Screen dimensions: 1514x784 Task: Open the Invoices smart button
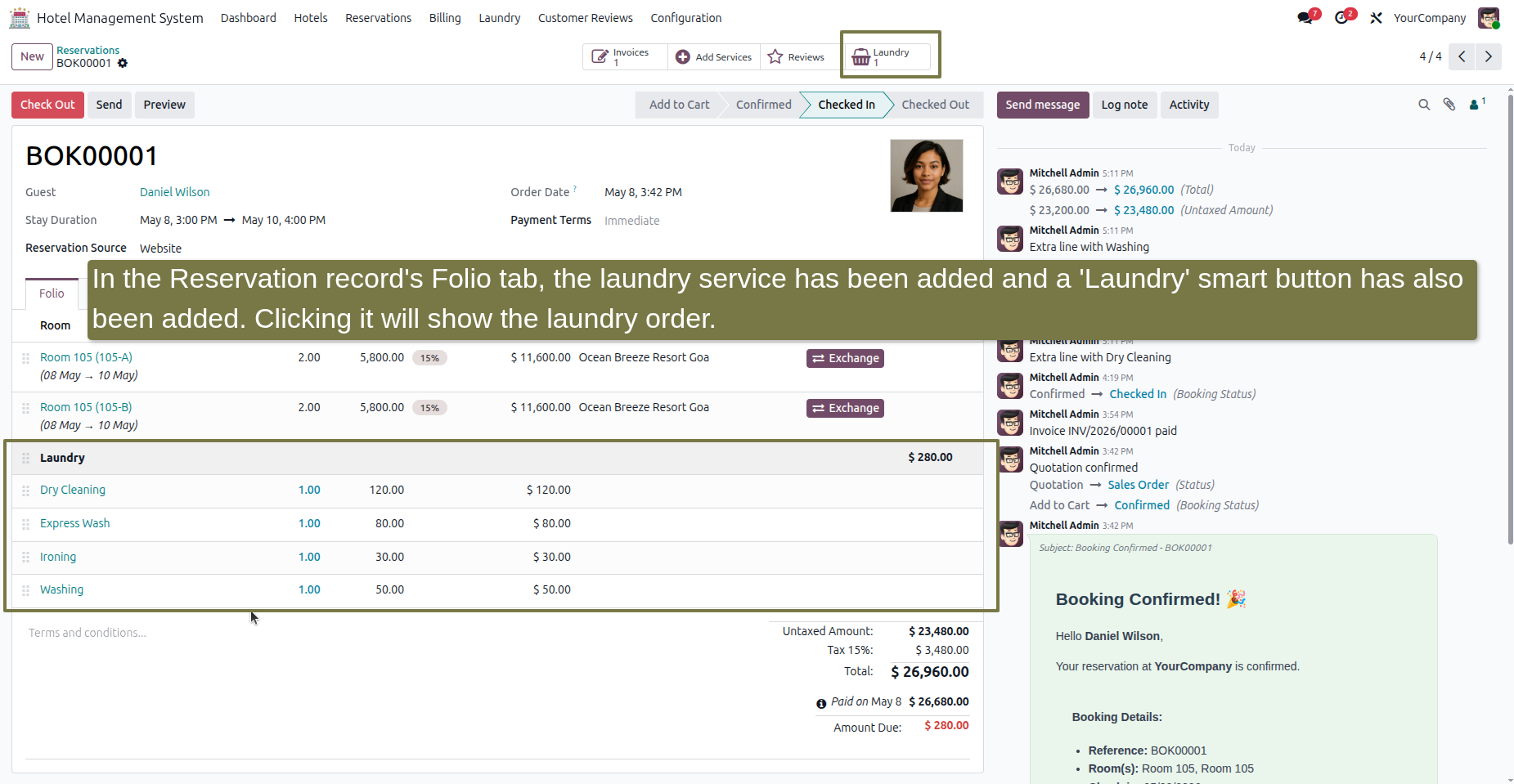625,57
